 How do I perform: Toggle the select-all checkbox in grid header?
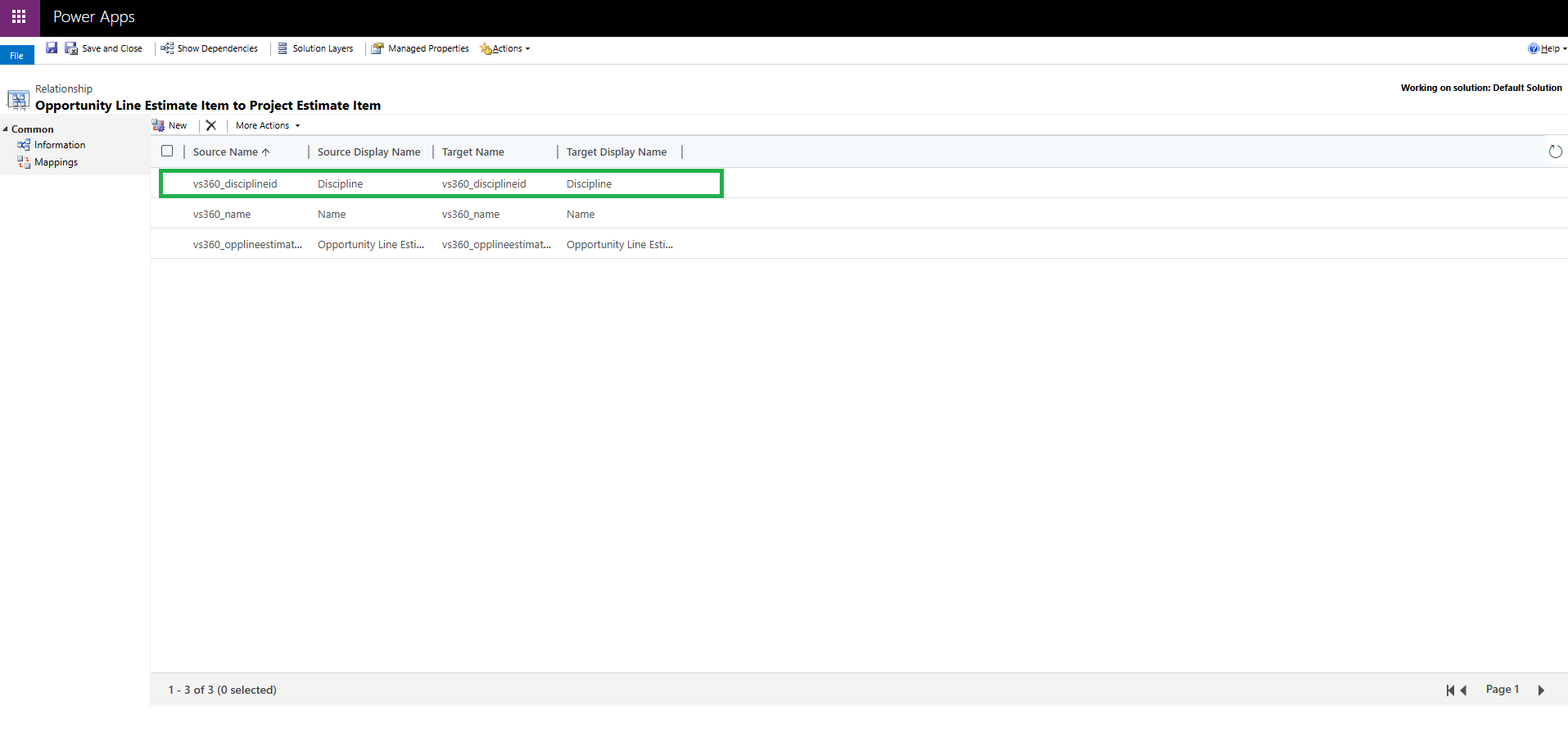point(167,151)
